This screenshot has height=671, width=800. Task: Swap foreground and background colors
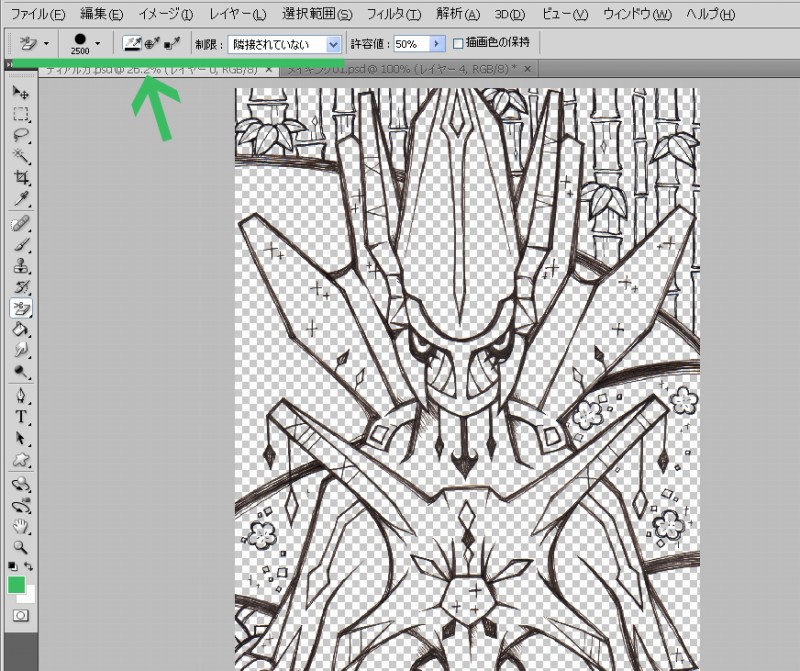(29, 566)
